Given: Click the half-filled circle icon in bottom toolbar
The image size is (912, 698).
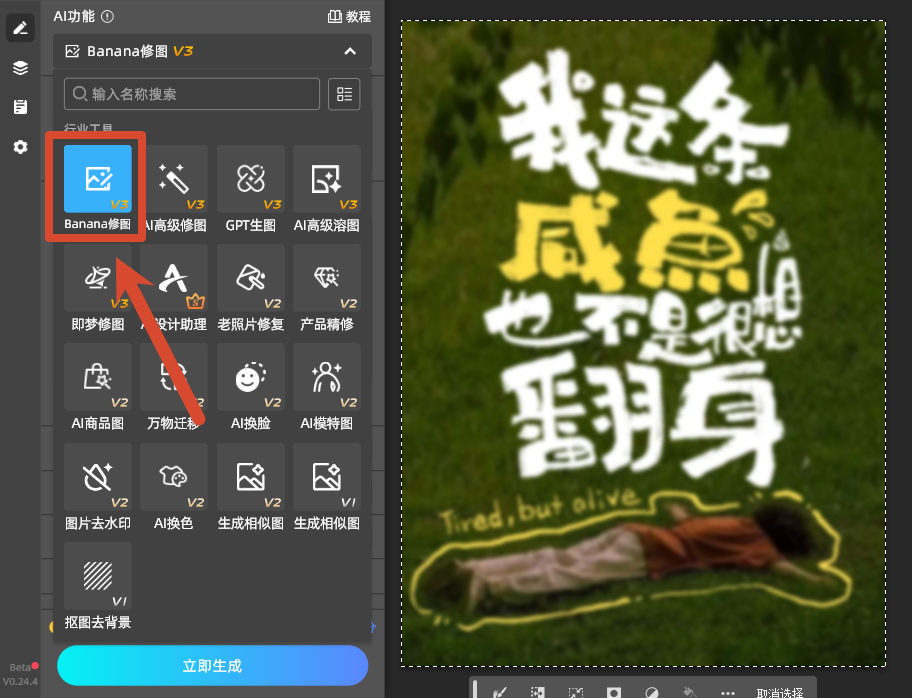Looking at the screenshot, I should tap(652, 693).
